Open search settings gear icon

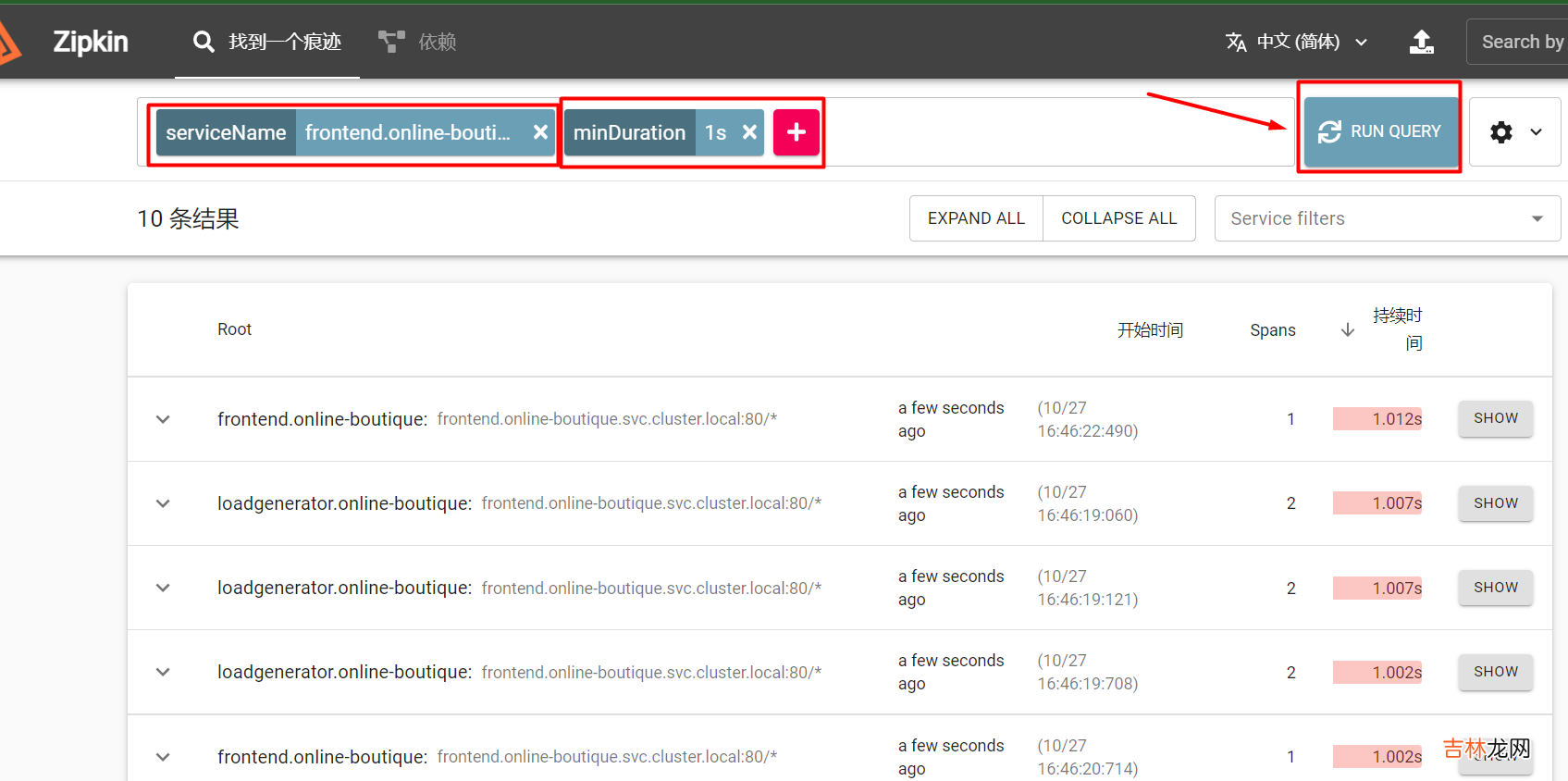(1501, 132)
